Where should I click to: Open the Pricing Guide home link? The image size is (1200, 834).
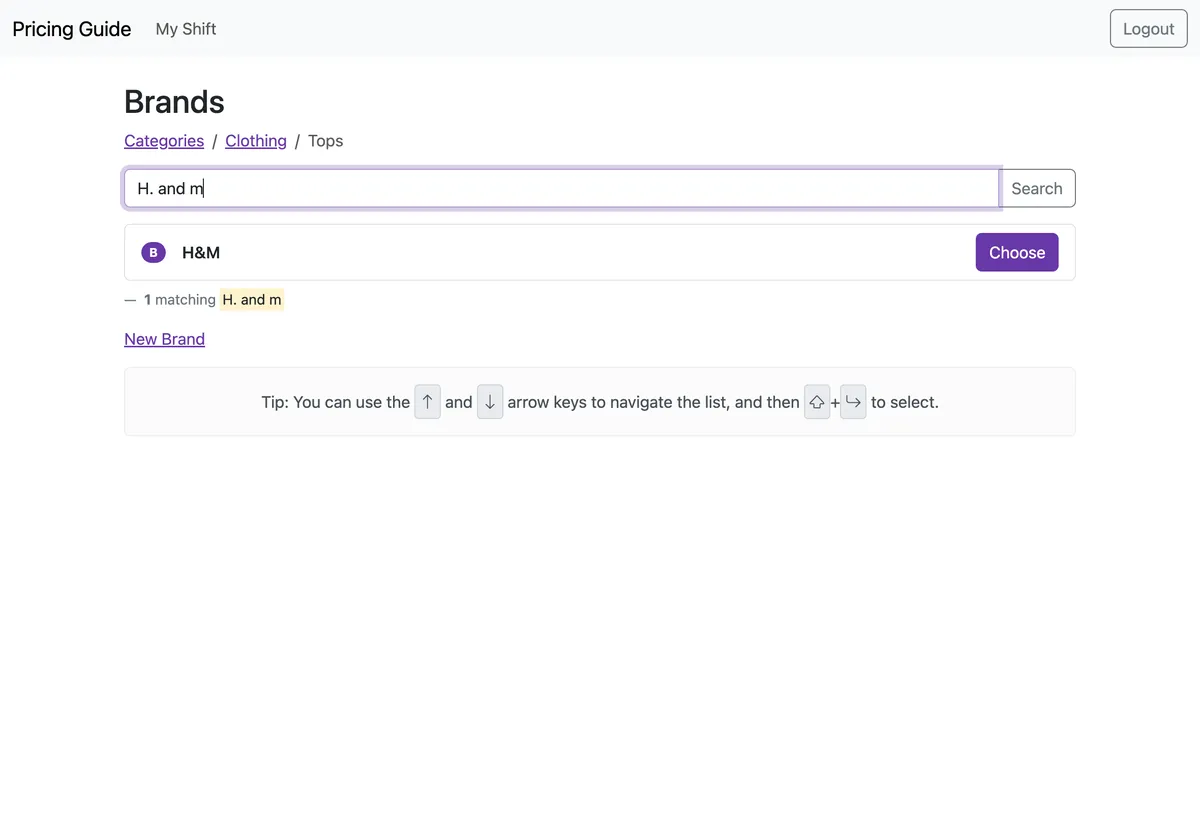pos(71,29)
